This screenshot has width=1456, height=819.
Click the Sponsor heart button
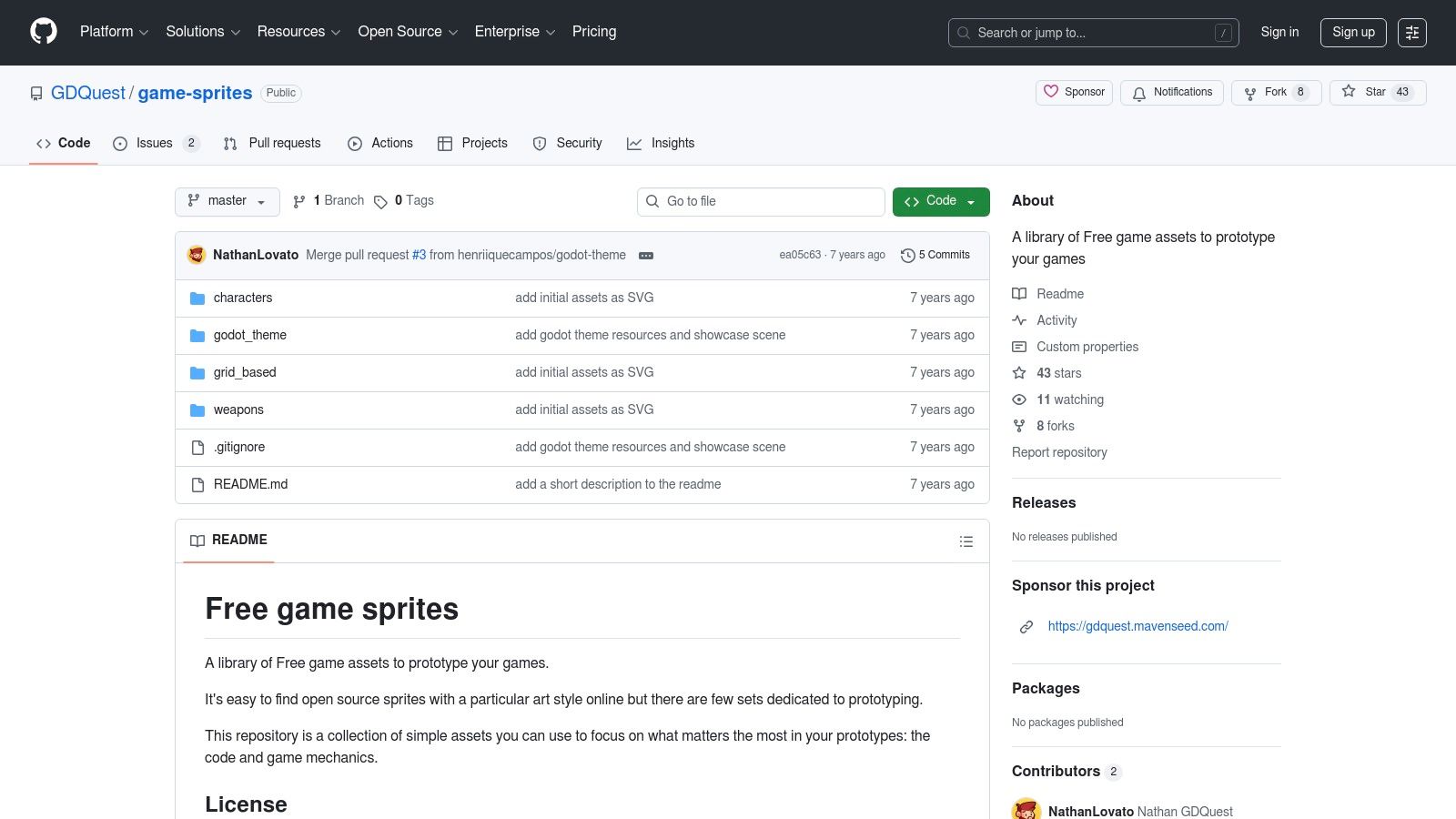[1074, 92]
